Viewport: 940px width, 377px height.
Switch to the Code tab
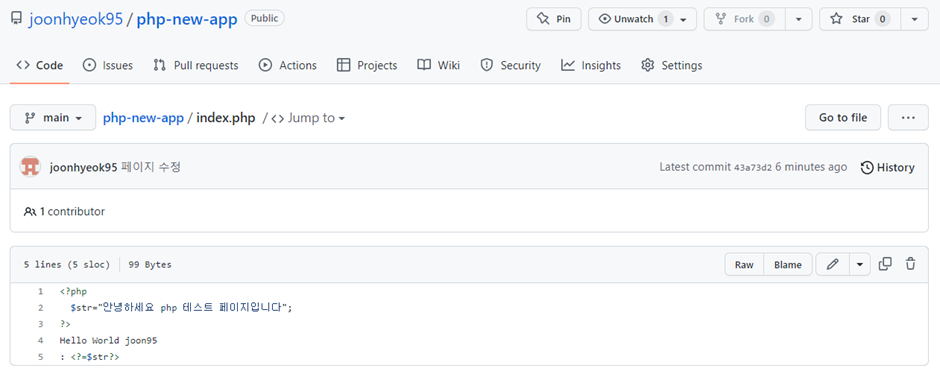[x=40, y=65]
